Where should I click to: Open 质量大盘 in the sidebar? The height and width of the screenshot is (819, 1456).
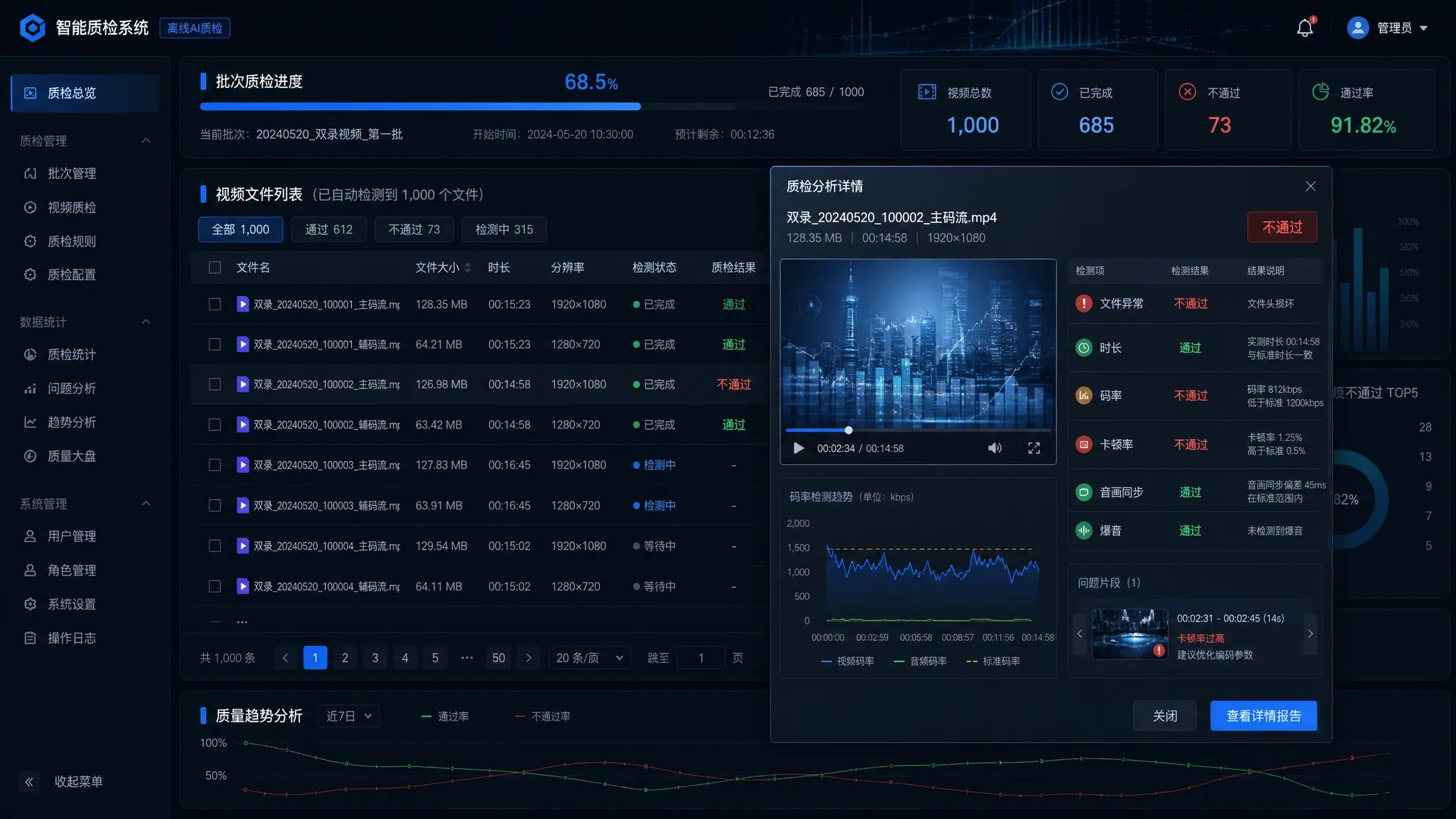[71, 456]
